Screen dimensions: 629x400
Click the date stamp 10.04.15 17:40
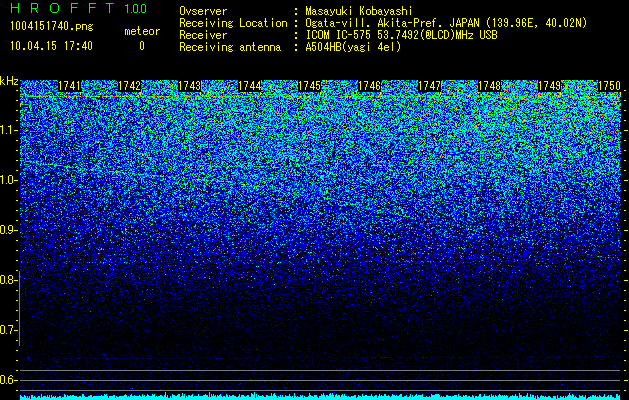coord(51,46)
